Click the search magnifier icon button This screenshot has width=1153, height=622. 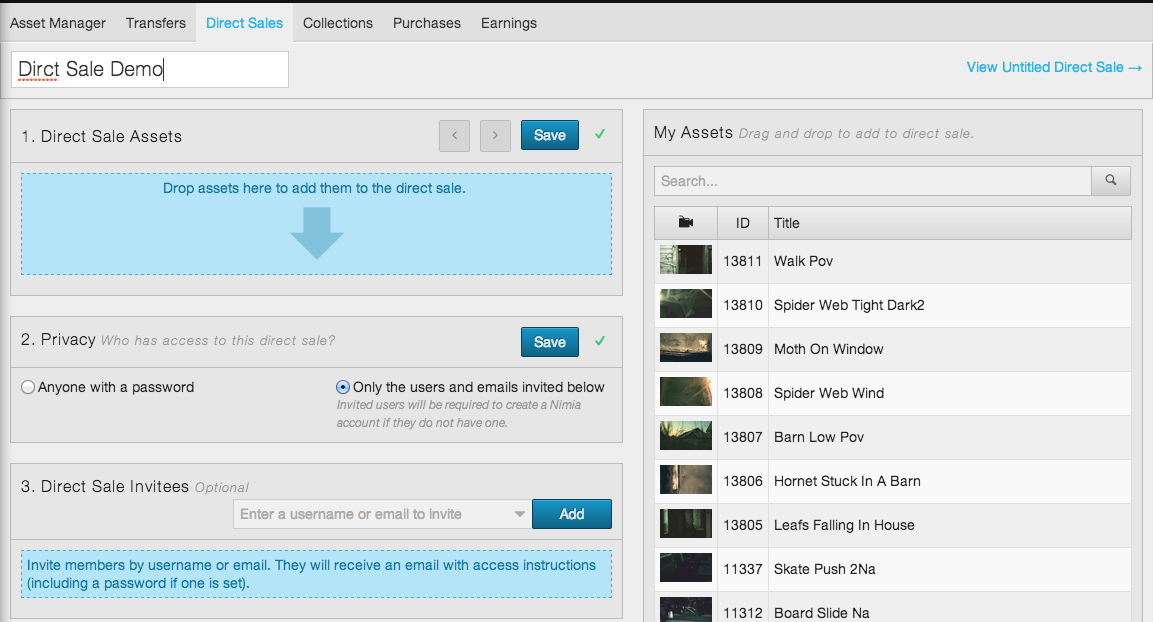1110,181
